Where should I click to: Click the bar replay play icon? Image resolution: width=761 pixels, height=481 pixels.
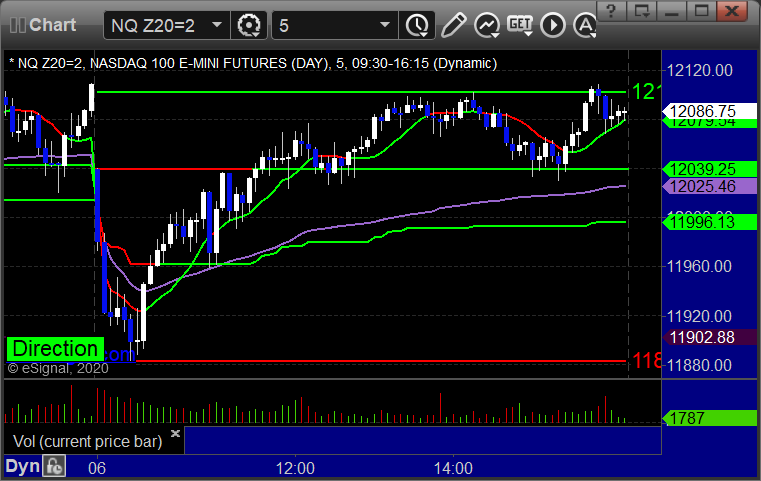pyautogui.click(x=553, y=25)
